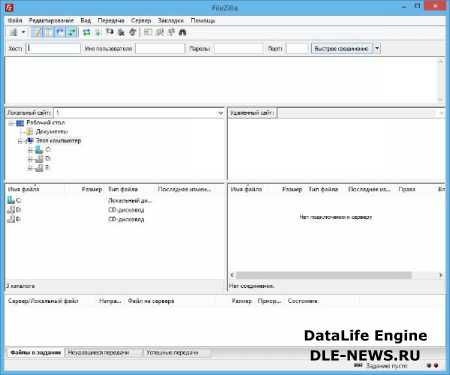
Task: Expand local site path combo box
Action: coord(220,113)
